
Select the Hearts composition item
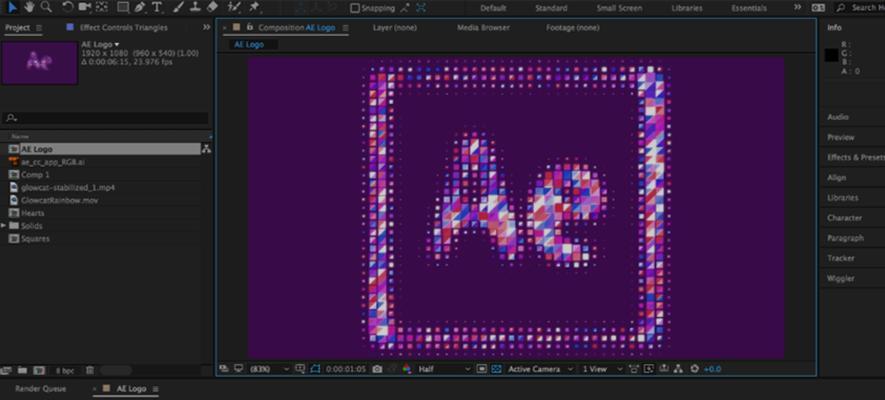33,213
